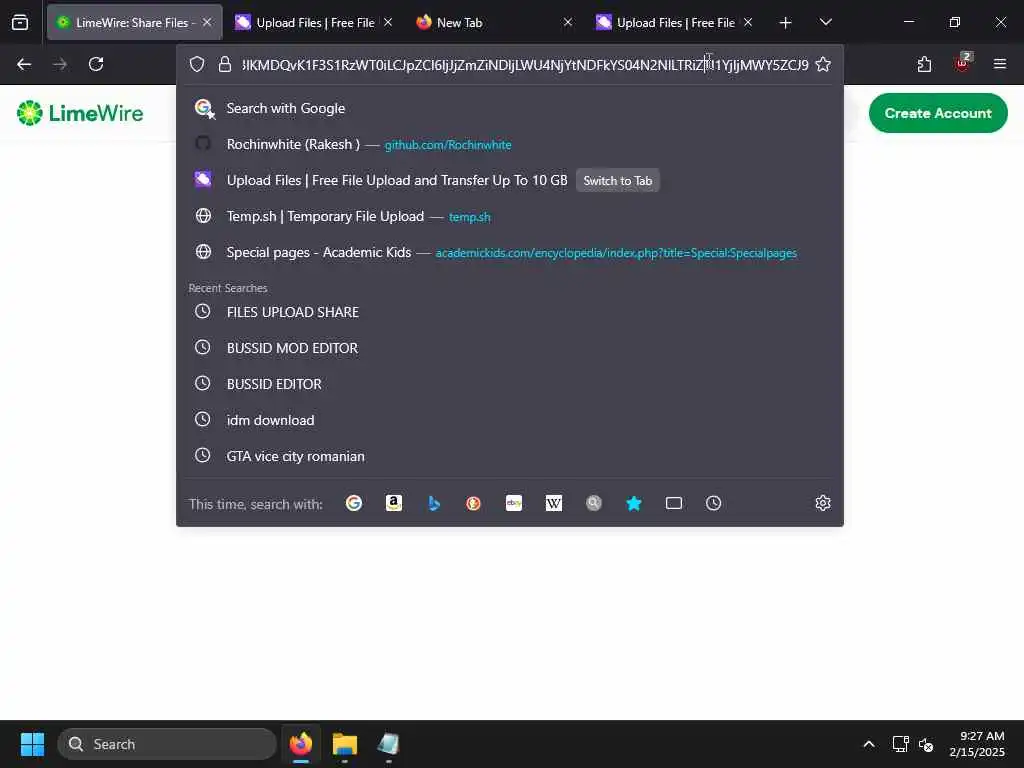Open Firefox from the taskbar
Image resolution: width=1024 pixels, height=768 pixels.
pyautogui.click(x=301, y=744)
